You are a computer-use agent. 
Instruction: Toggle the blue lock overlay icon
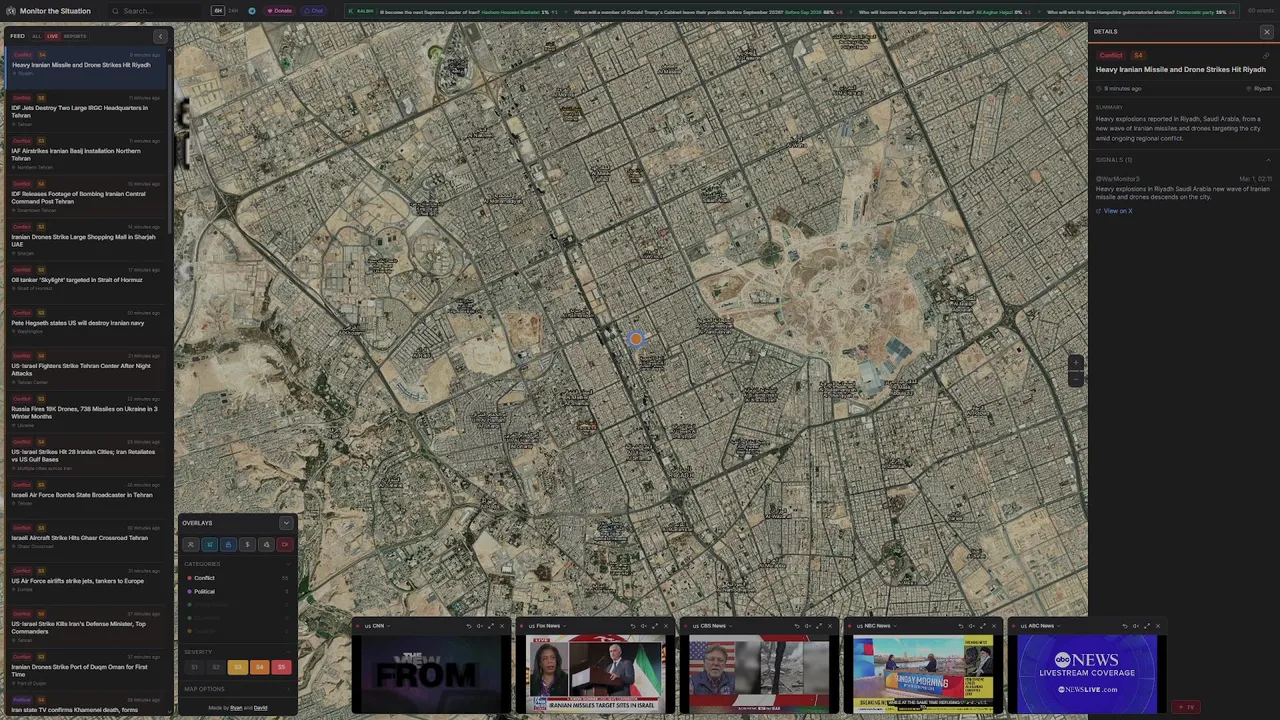tap(228, 544)
